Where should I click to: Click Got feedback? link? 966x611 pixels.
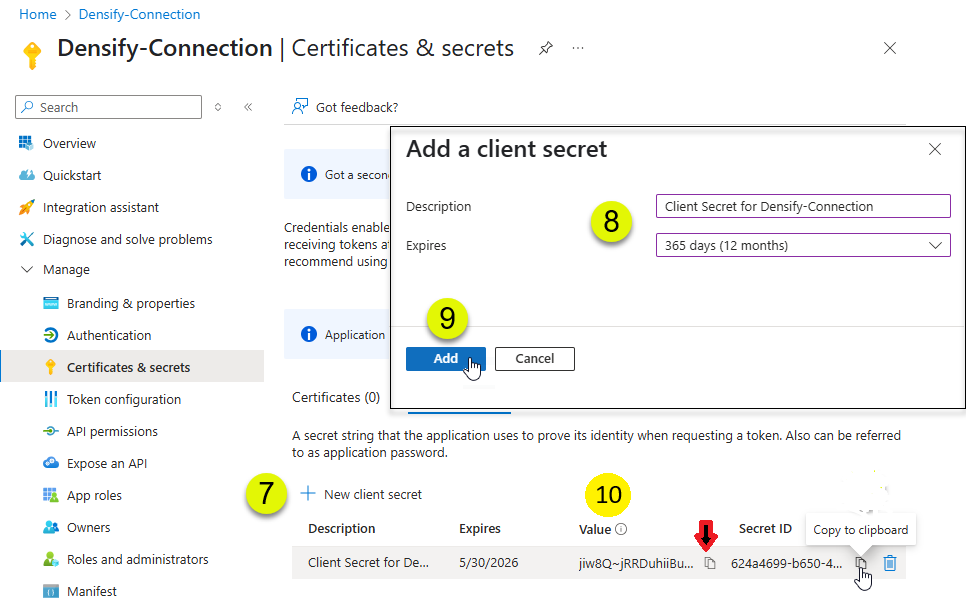click(x=357, y=107)
